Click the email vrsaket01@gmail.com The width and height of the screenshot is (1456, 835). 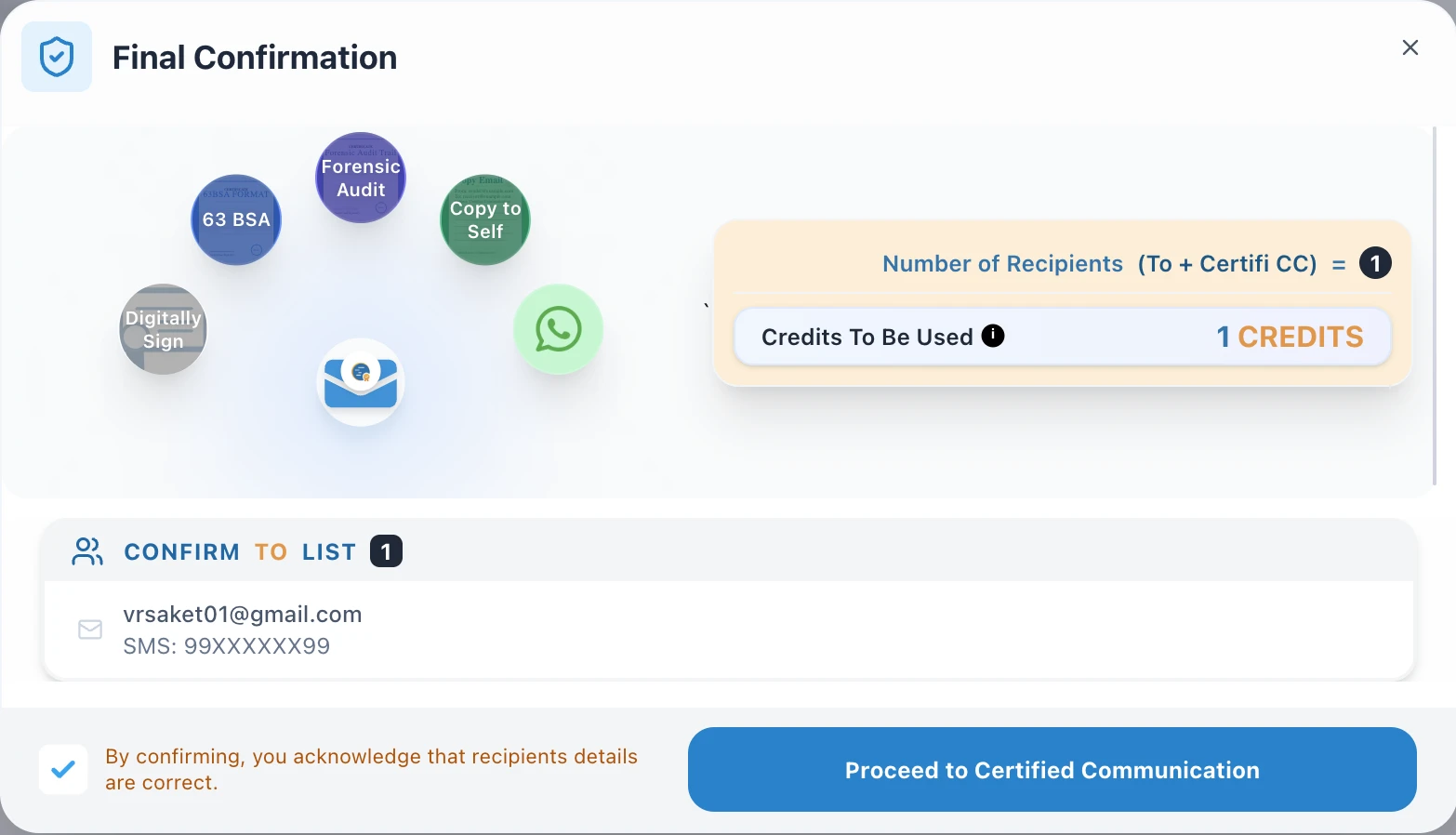coord(243,614)
